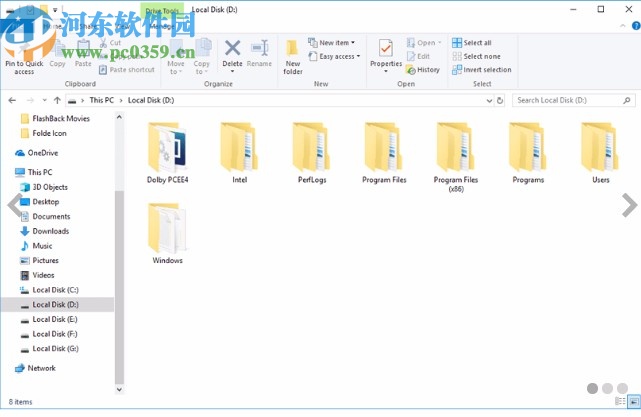Open the Move to dropdown
Image resolution: width=641 pixels, height=417 pixels.
tap(176, 57)
